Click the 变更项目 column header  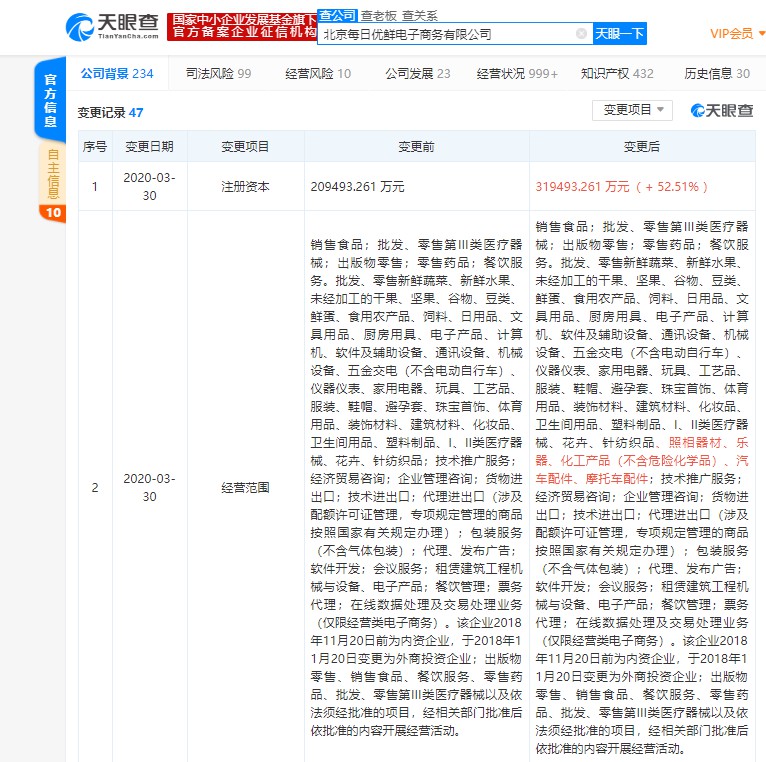[x=245, y=146]
